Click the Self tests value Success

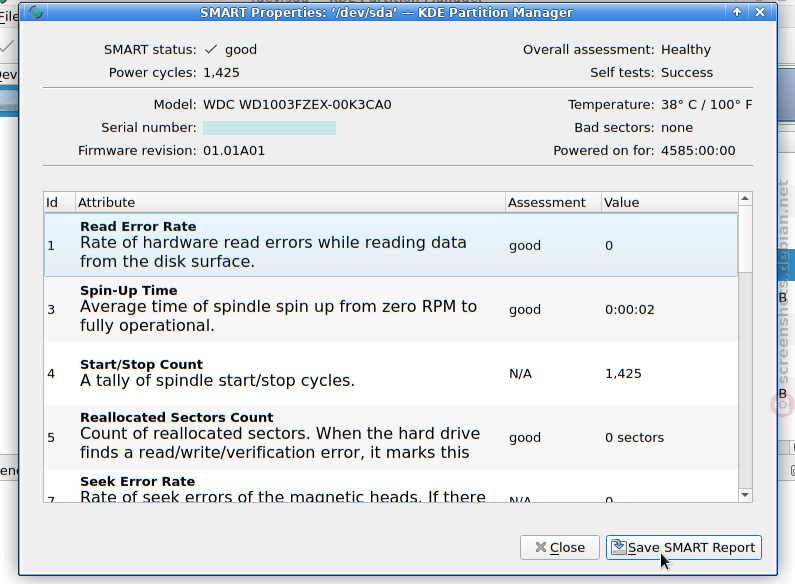[x=687, y=72]
